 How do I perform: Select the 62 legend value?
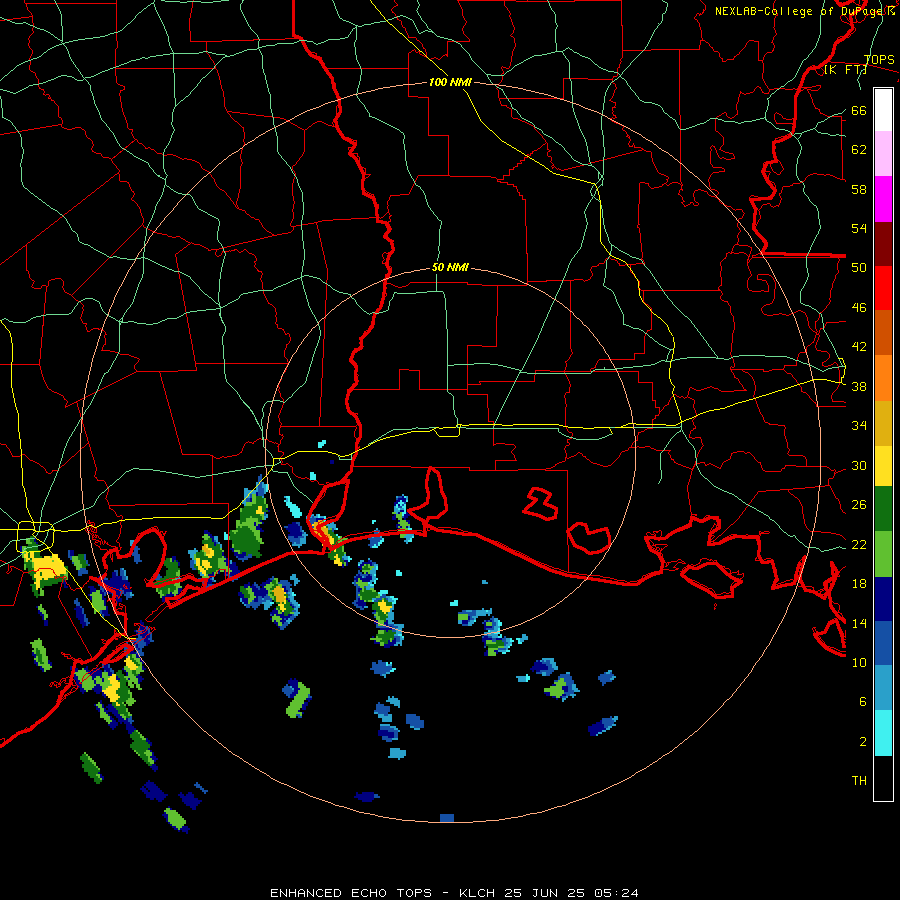coord(859,150)
